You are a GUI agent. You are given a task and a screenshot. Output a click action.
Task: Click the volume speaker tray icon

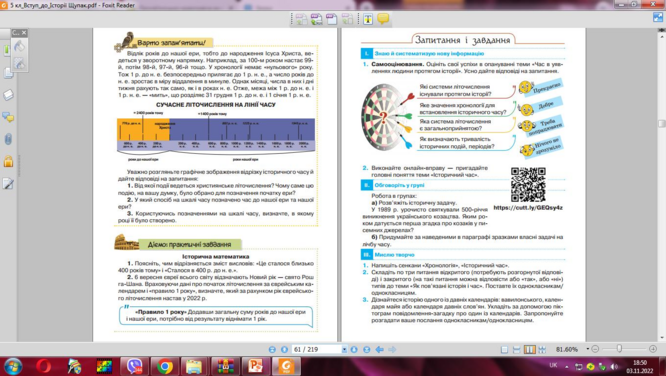pyautogui.click(x=614, y=366)
